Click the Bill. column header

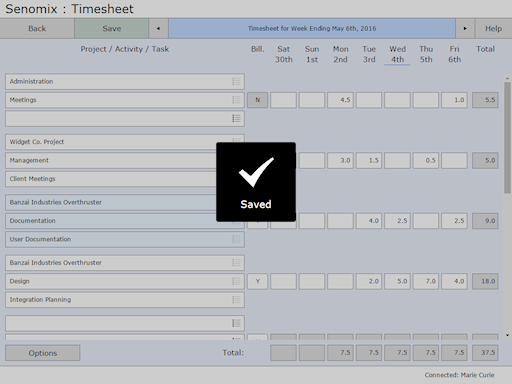coord(257,49)
